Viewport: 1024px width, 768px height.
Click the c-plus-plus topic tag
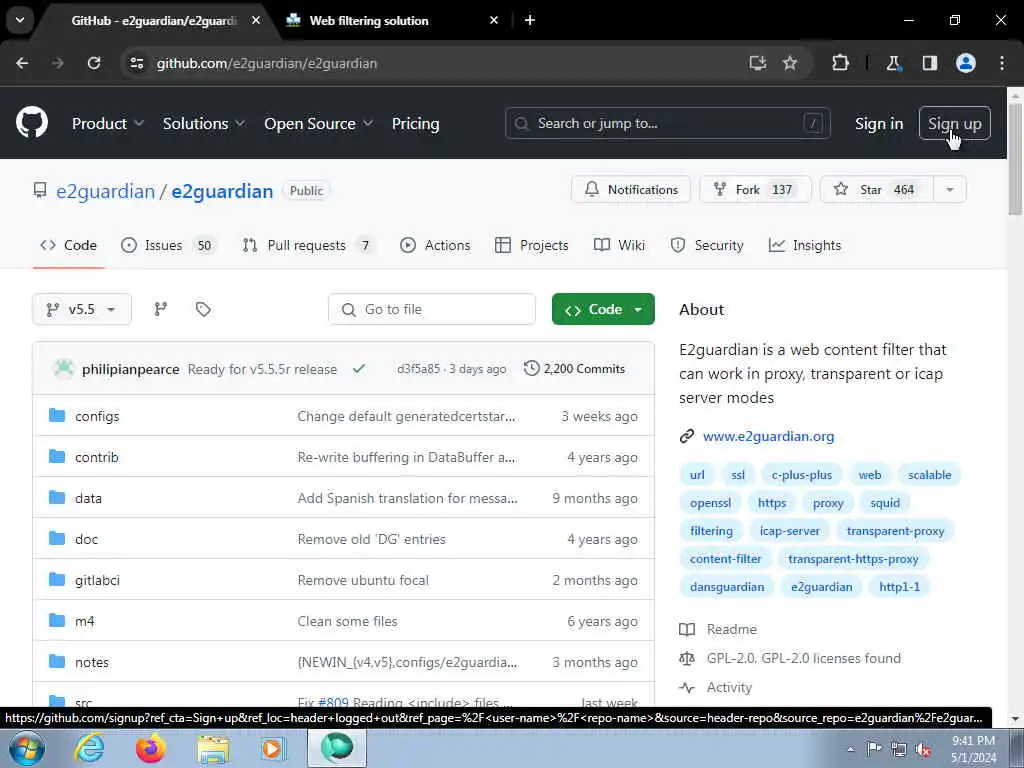[801, 475]
